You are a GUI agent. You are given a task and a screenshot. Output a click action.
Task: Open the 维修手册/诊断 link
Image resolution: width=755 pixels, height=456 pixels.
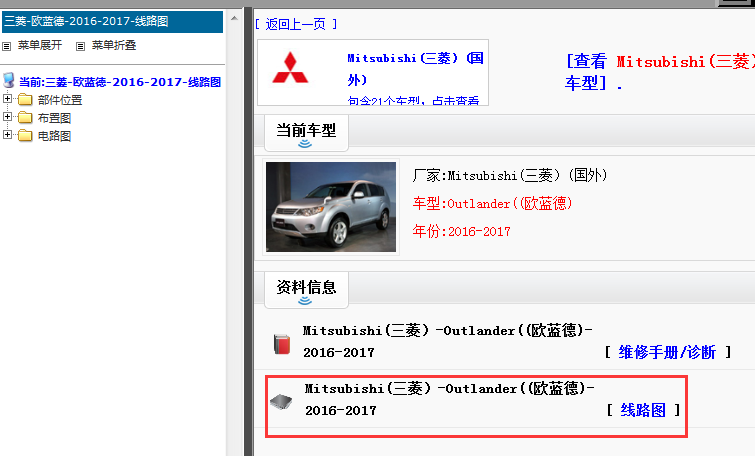pos(667,352)
